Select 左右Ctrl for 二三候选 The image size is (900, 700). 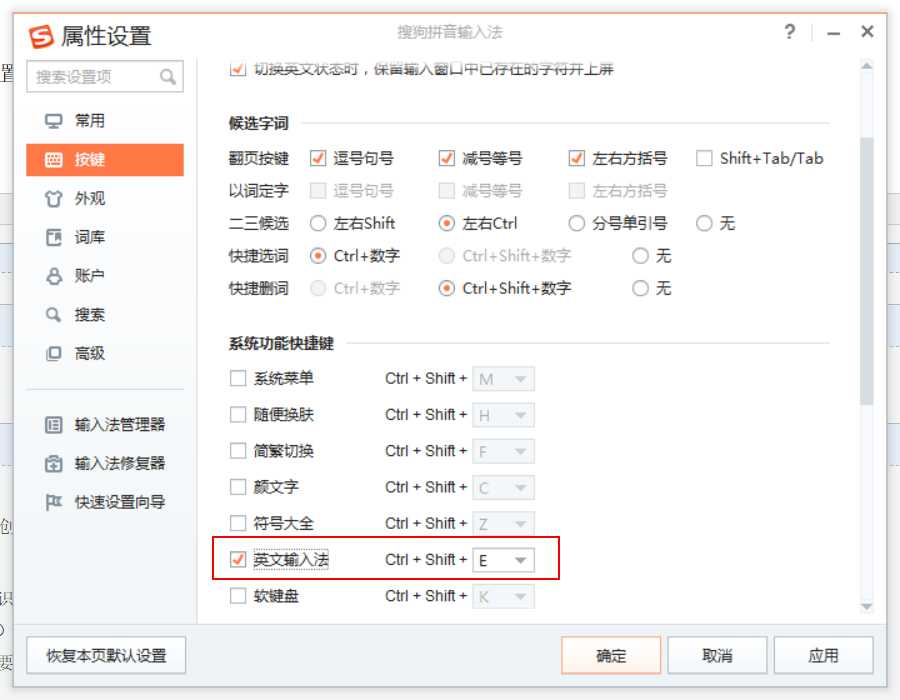pos(446,223)
